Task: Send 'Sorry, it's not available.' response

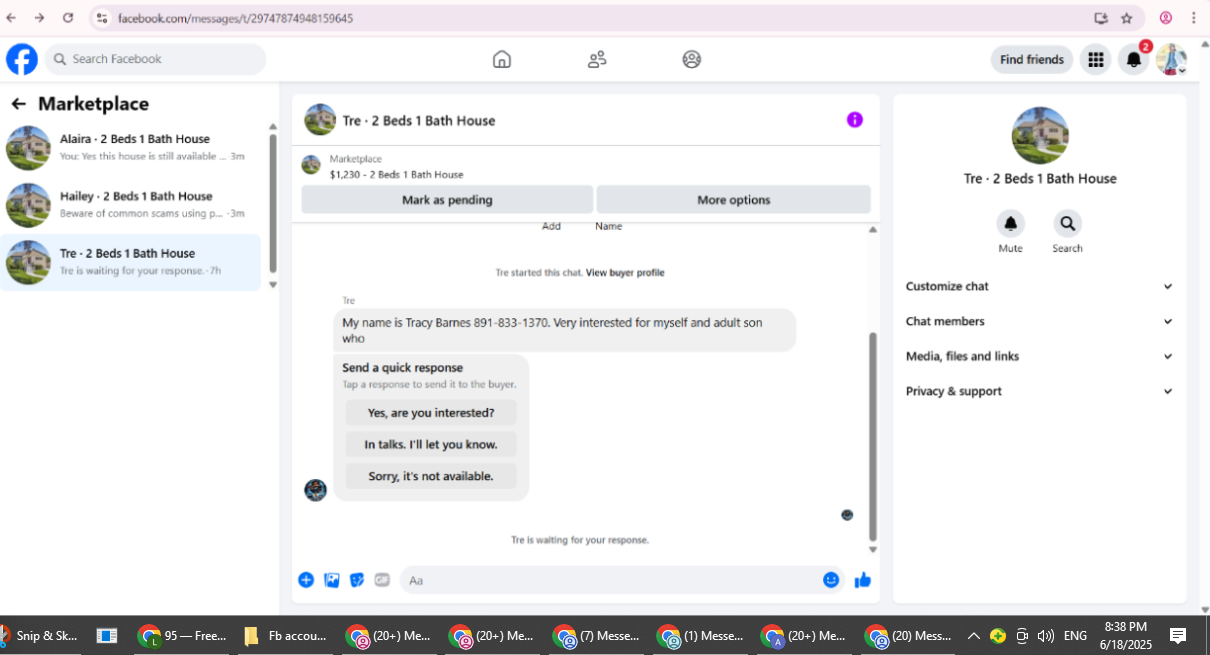Action: (x=431, y=476)
